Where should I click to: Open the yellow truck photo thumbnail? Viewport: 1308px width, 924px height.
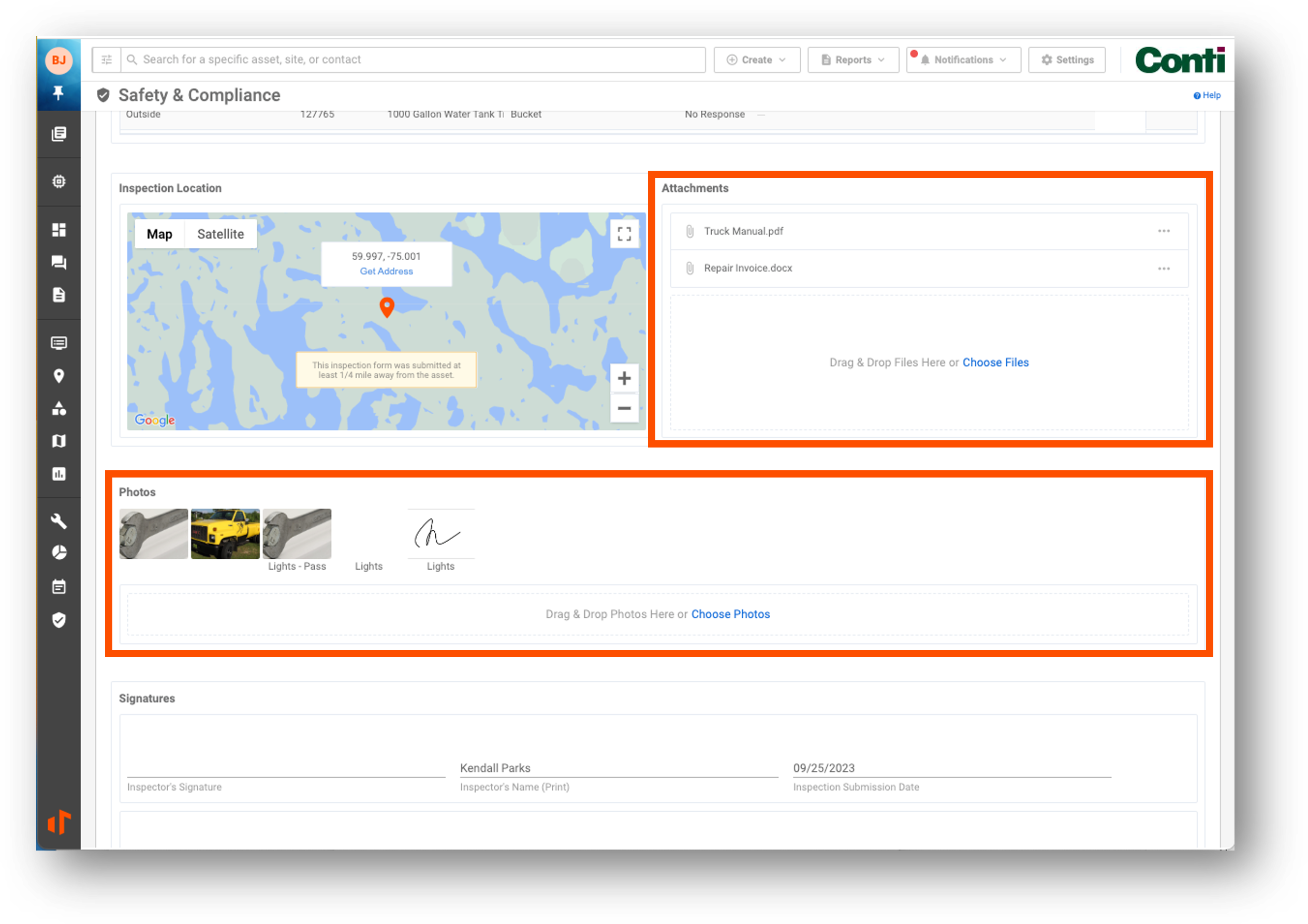pyautogui.click(x=225, y=533)
